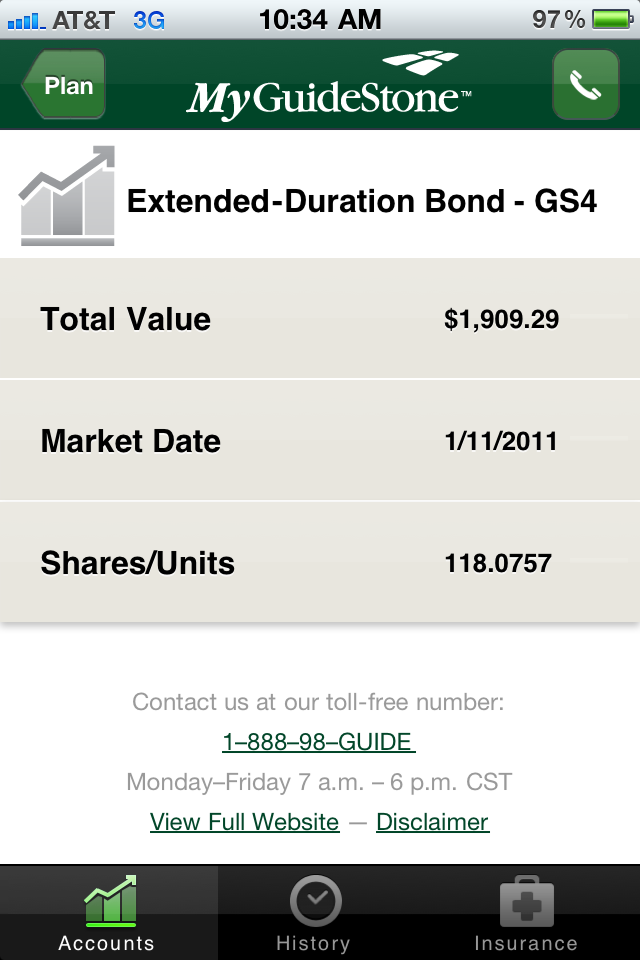Tap the phone call icon button
This screenshot has height=960, width=640.
click(585, 85)
